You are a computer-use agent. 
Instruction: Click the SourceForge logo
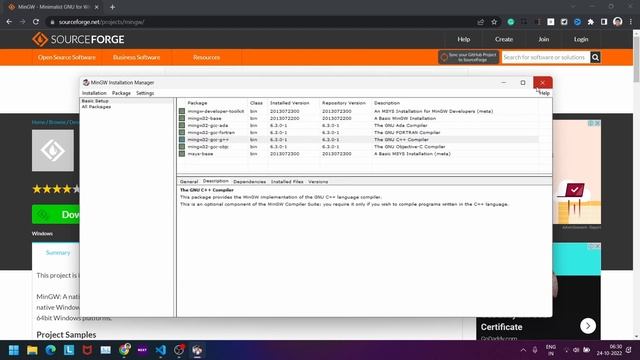[78, 40]
